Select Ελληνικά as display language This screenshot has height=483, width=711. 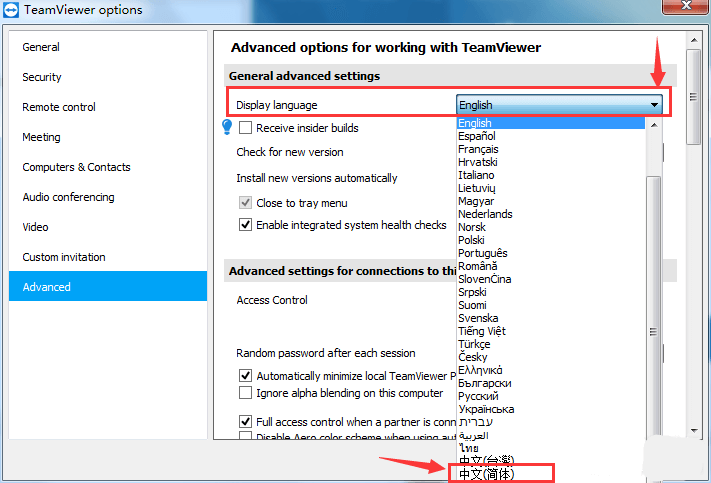[550, 370]
